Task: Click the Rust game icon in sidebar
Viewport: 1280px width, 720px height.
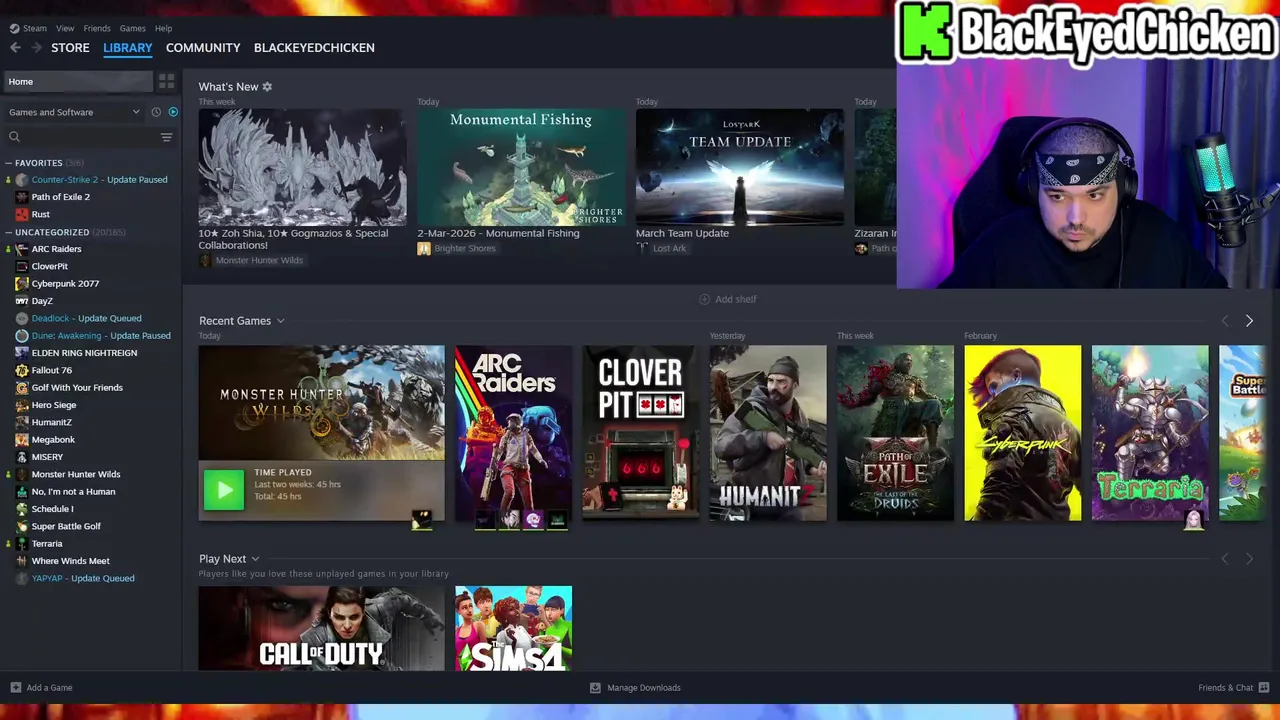Action: click(x=22, y=214)
